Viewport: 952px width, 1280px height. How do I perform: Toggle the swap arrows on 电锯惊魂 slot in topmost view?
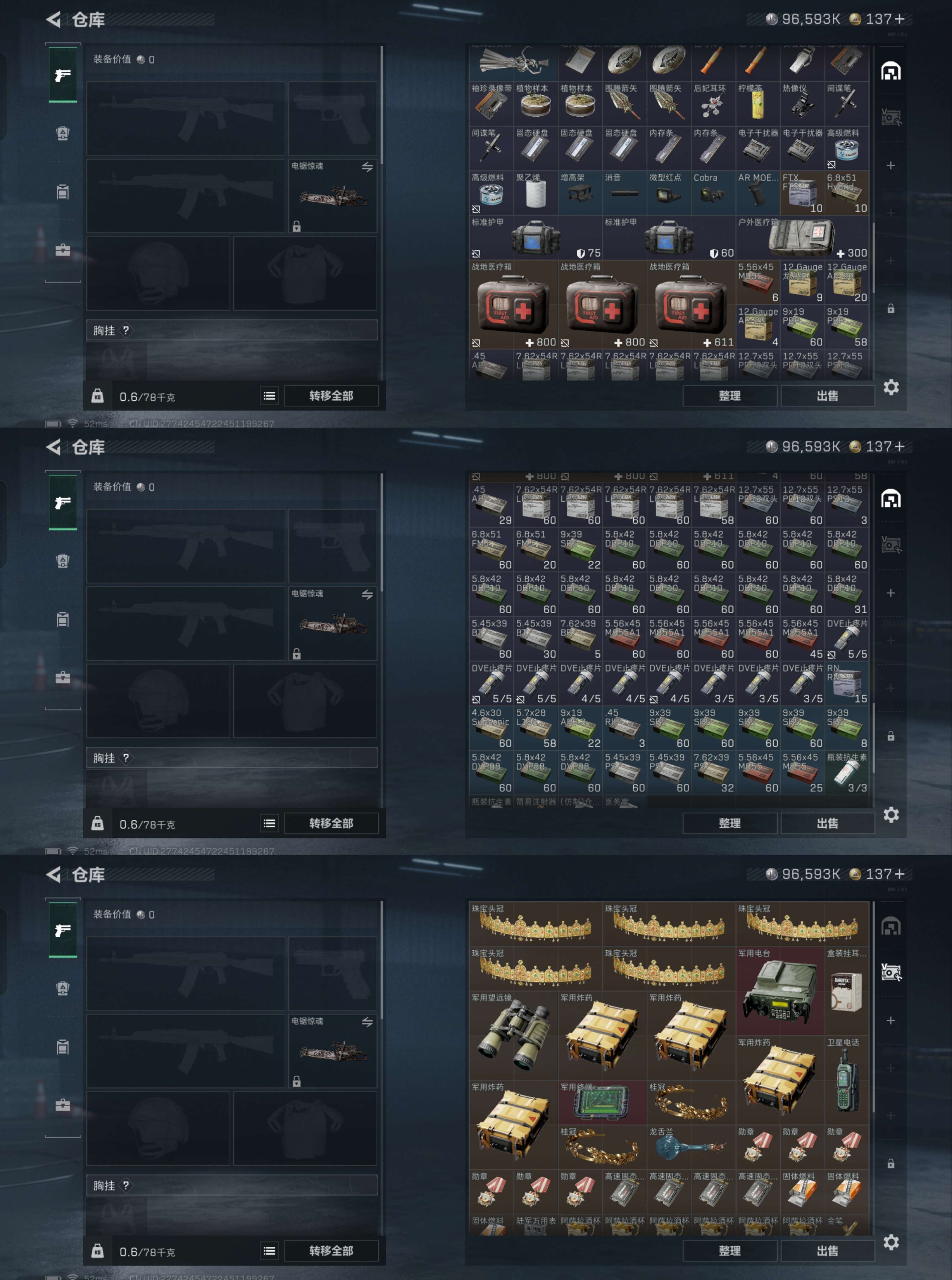pyautogui.click(x=367, y=167)
